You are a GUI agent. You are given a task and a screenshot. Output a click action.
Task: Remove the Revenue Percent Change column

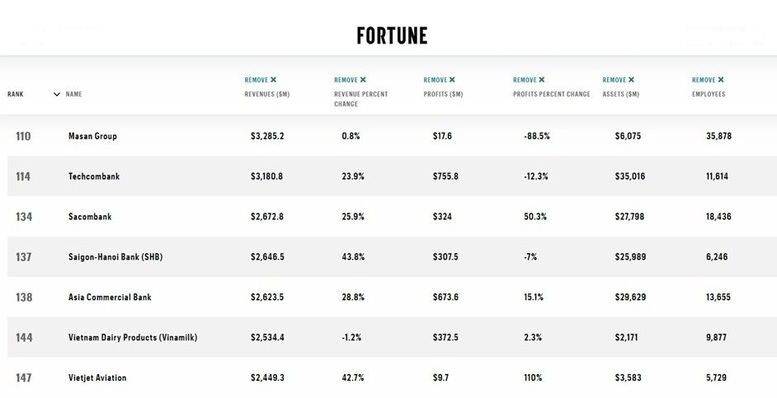pos(350,80)
